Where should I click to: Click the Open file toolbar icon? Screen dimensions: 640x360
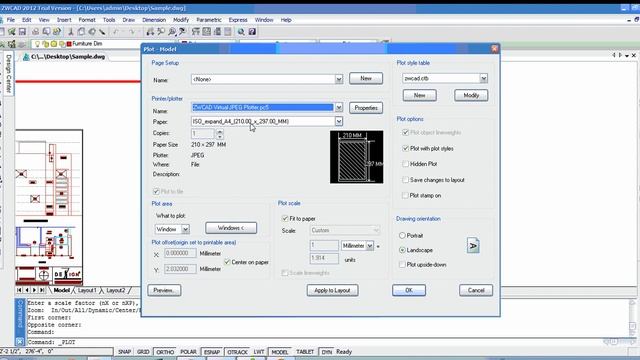pos(12,31)
